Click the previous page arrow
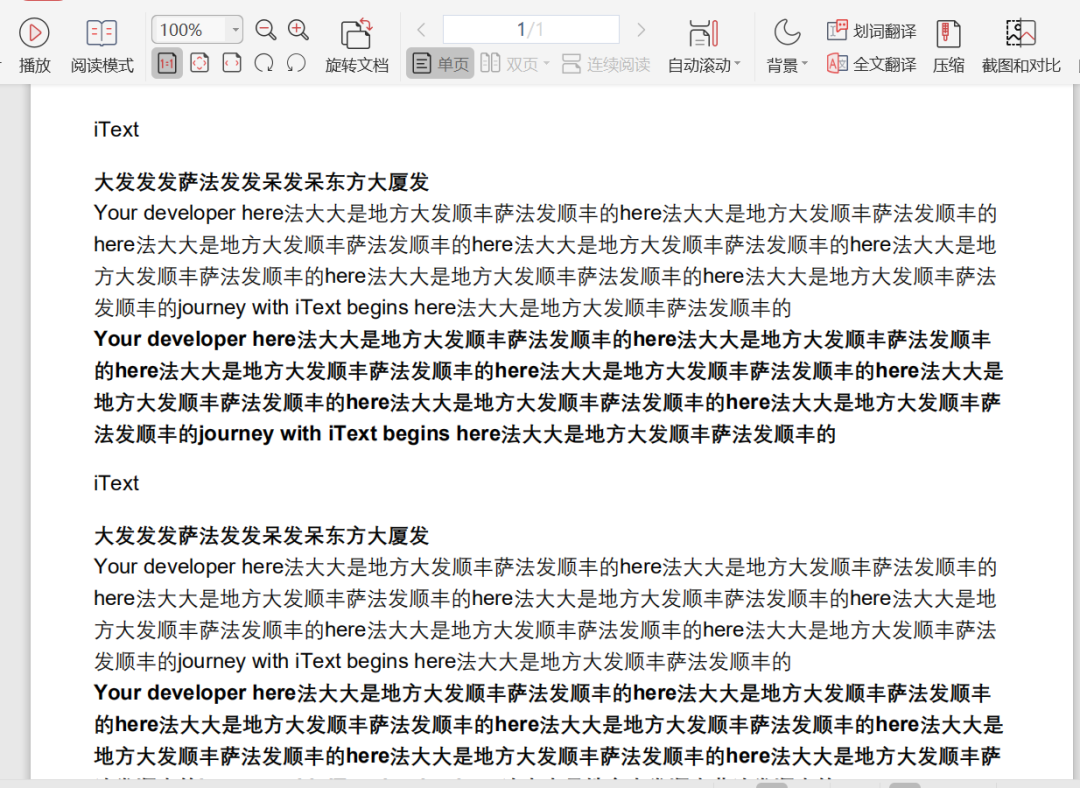The image size is (1080, 788). [x=420, y=29]
